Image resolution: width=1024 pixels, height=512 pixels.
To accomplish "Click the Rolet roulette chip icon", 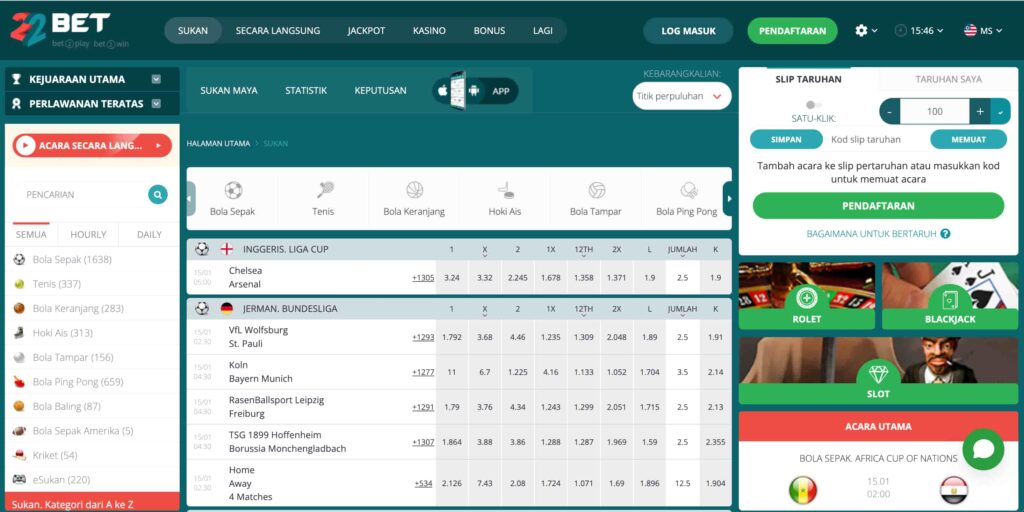I will click(807, 298).
